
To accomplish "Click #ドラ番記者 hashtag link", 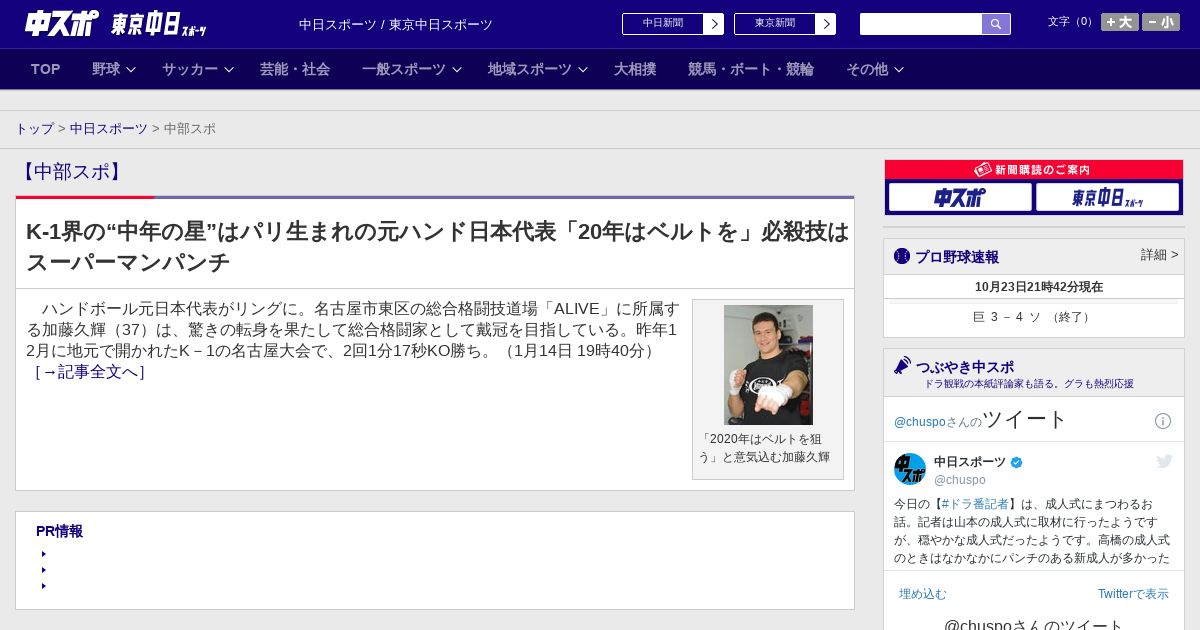I will 974,504.
